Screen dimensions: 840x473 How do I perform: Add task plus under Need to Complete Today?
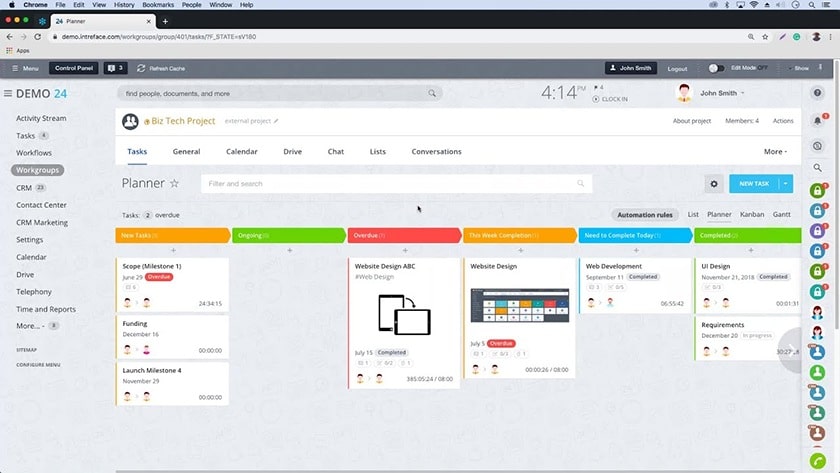636,250
